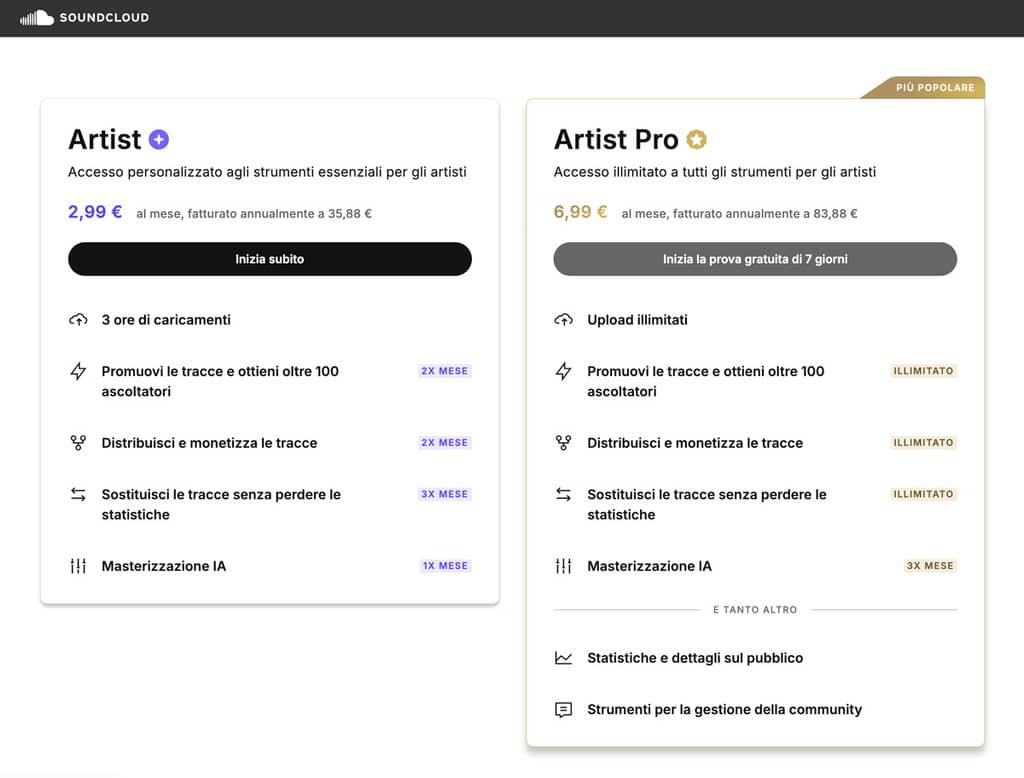Screen dimensions: 1024x778
Task: Click the chat icon beside Strumenti per la gestione
Action: pyautogui.click(x=564, y=709)
